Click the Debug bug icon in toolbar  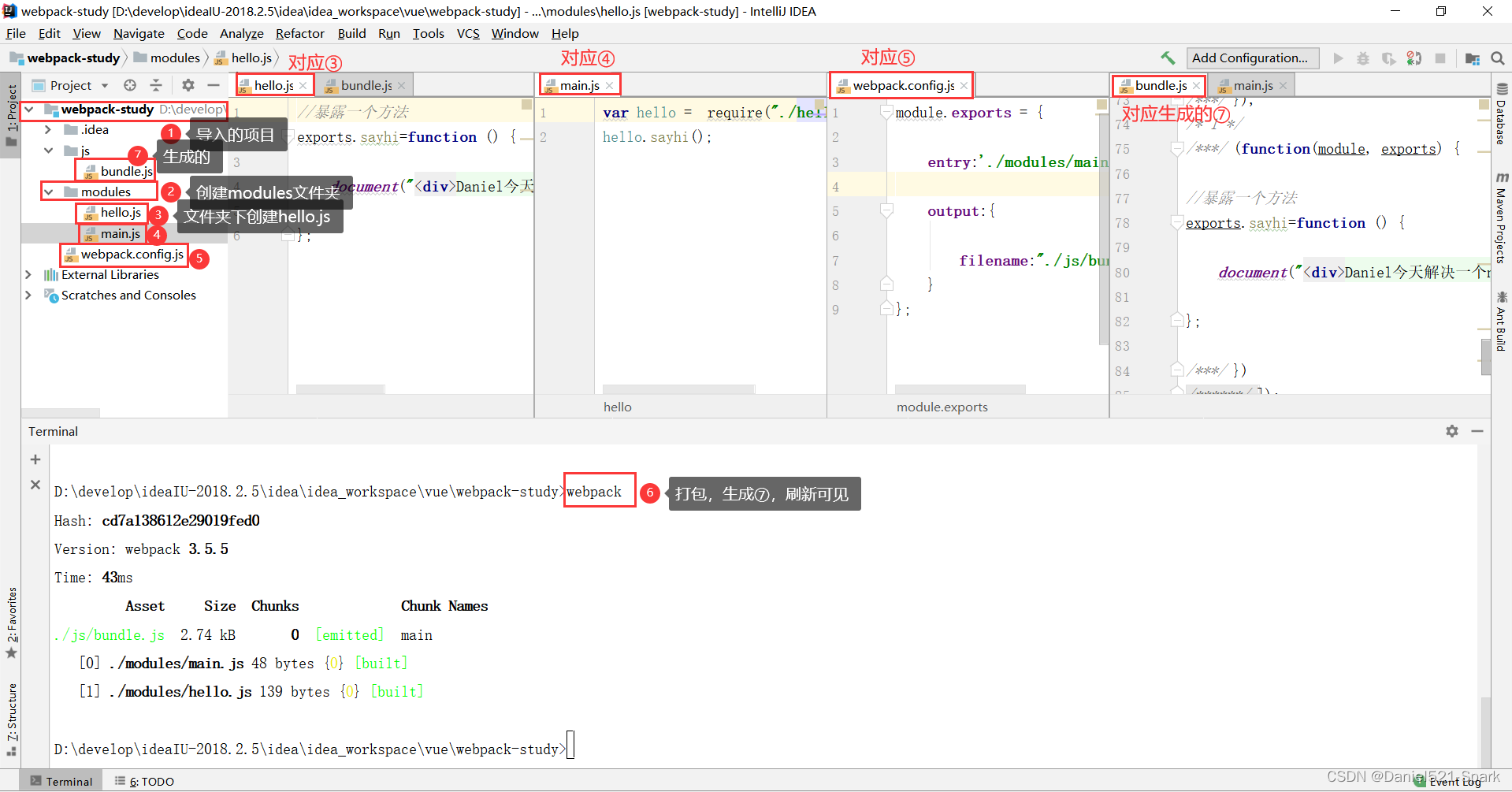tap(1363, 58)
